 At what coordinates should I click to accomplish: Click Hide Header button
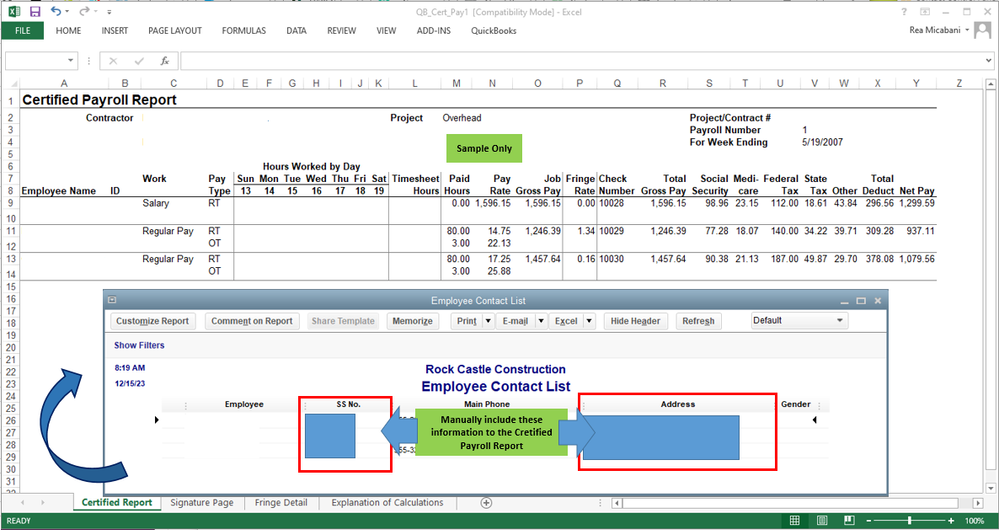[635, 321]
